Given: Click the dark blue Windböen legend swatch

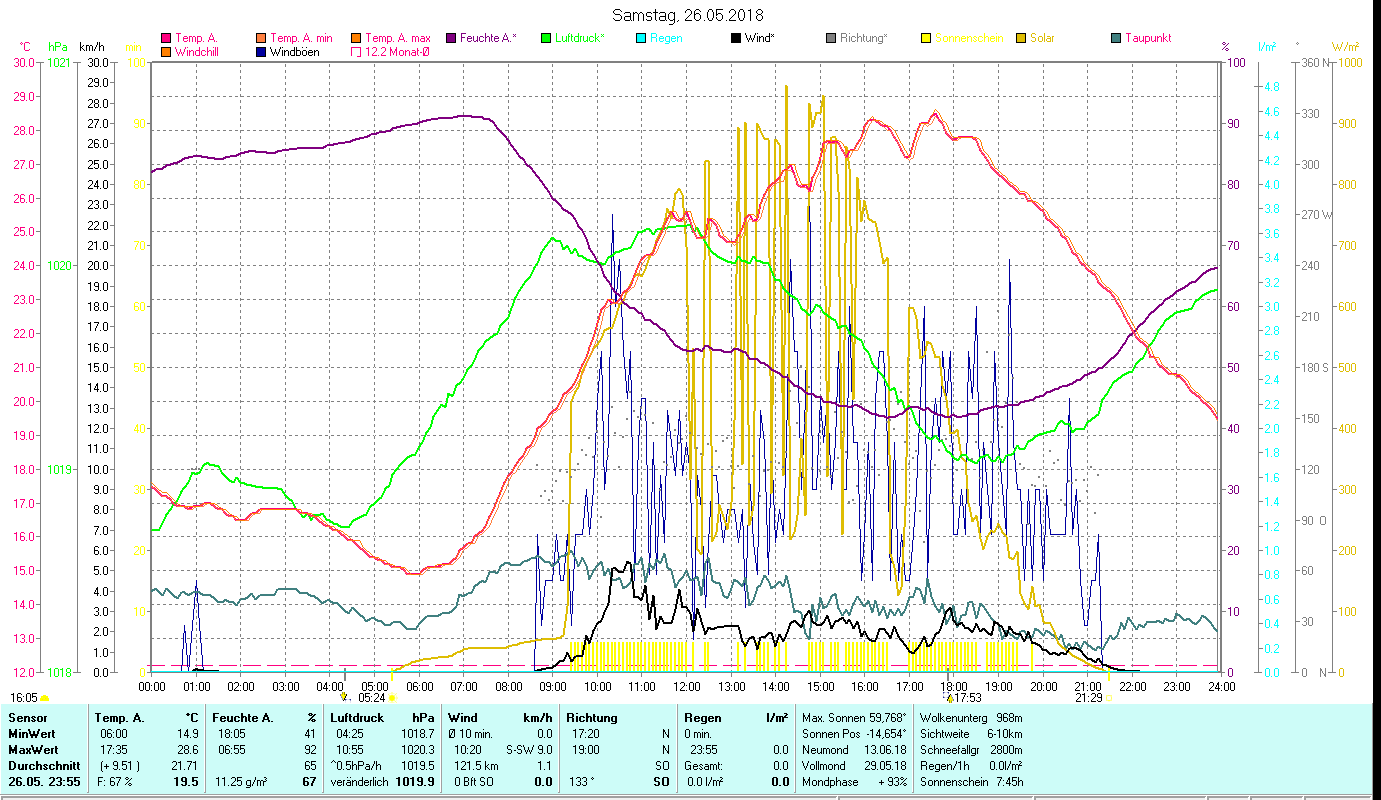Looking at the screenshot, I should [x=262, y=52].
